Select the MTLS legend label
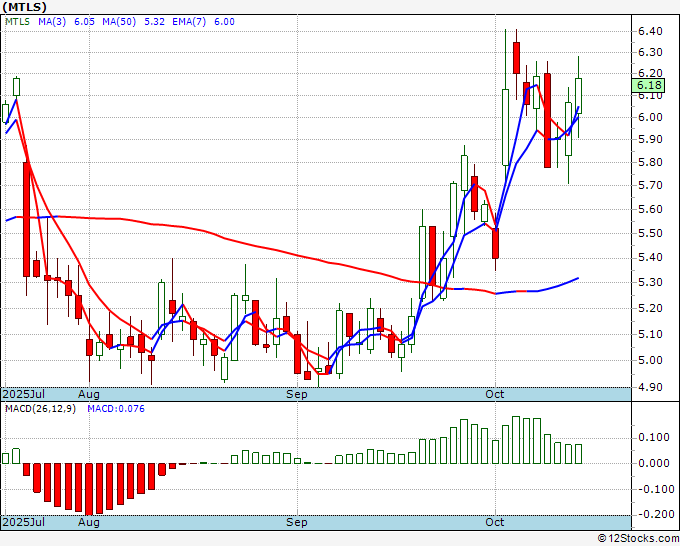The height and width of the screenshot is (546, 680). [x=17, y=22]
